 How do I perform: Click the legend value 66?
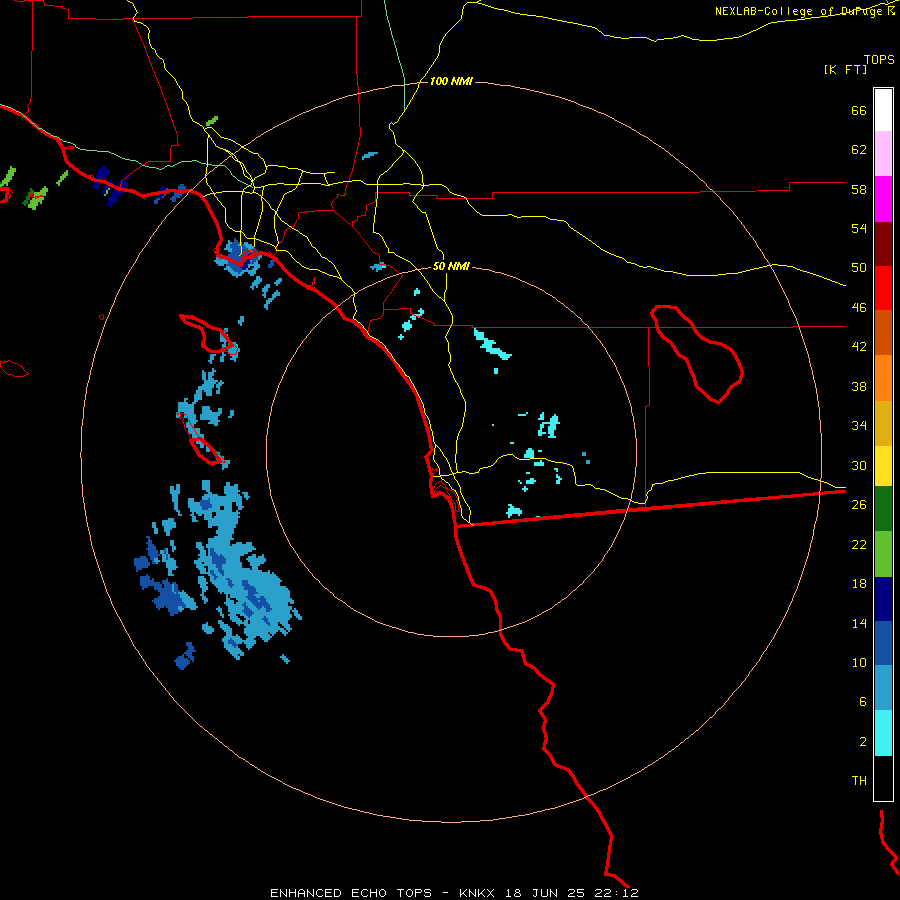click(859, 110)
